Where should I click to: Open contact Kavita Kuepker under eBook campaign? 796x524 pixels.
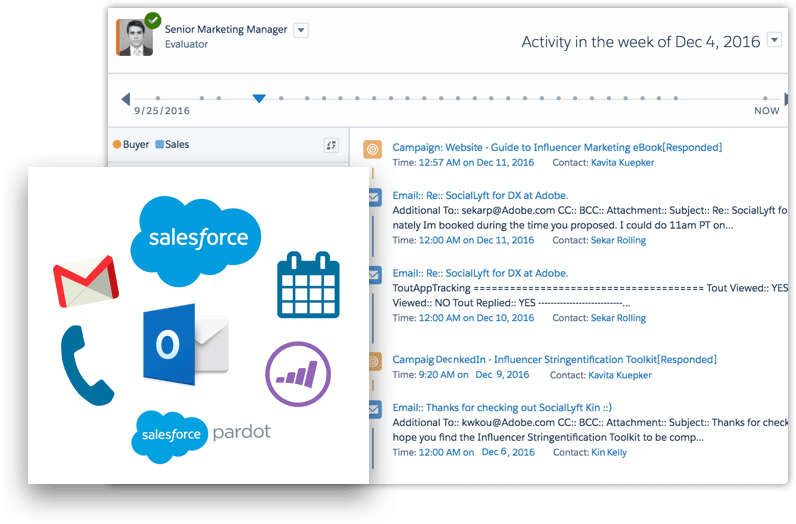pos(622,163)
